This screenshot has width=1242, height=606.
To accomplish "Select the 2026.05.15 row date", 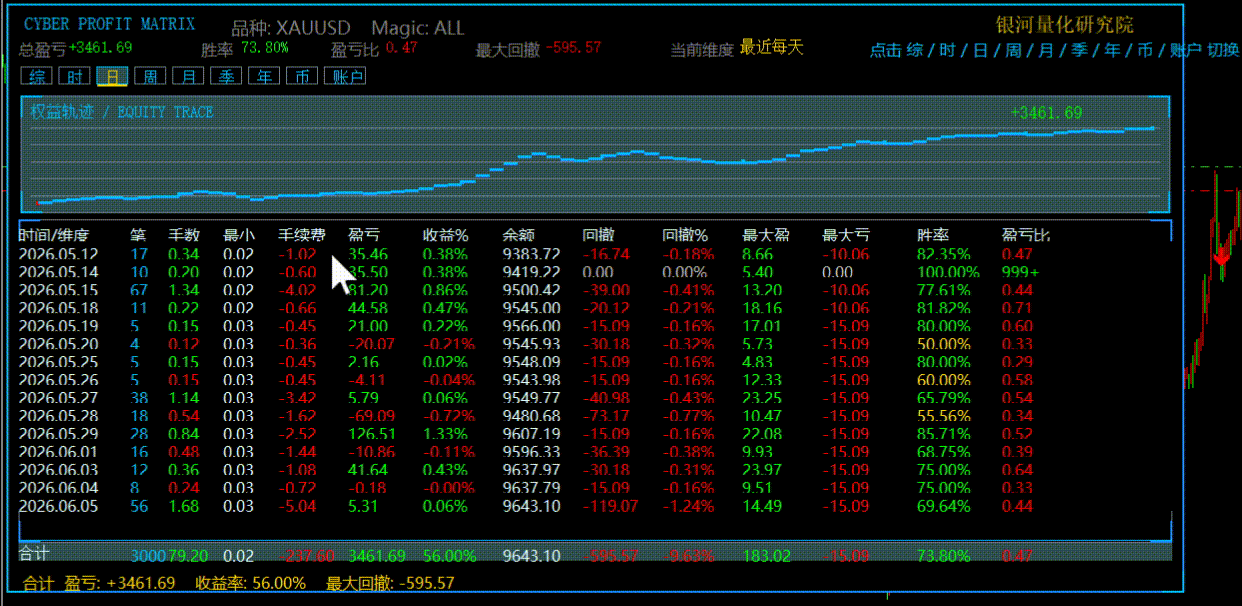I will click(59, 290).
